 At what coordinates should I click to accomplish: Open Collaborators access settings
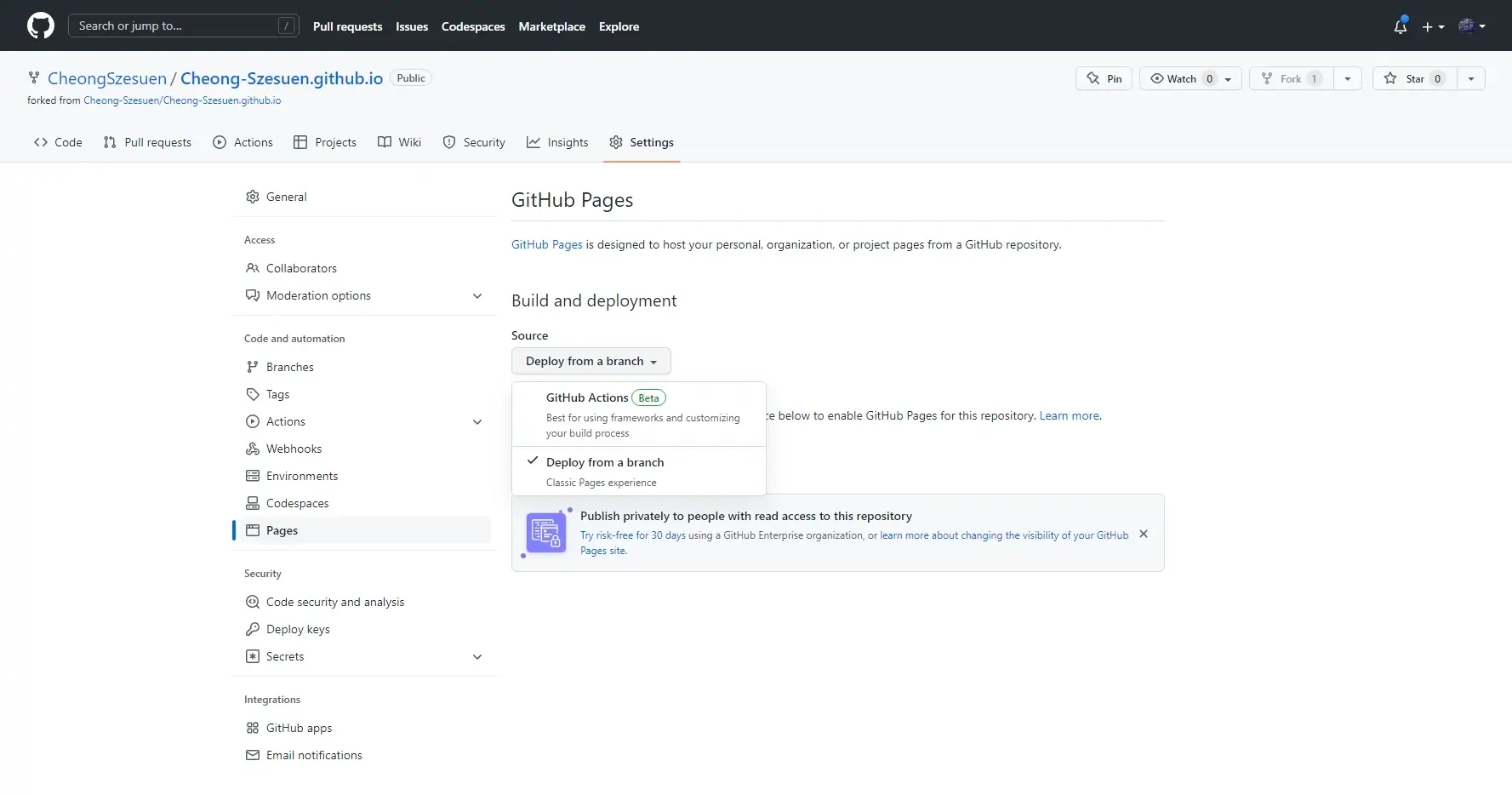(301, 268)
